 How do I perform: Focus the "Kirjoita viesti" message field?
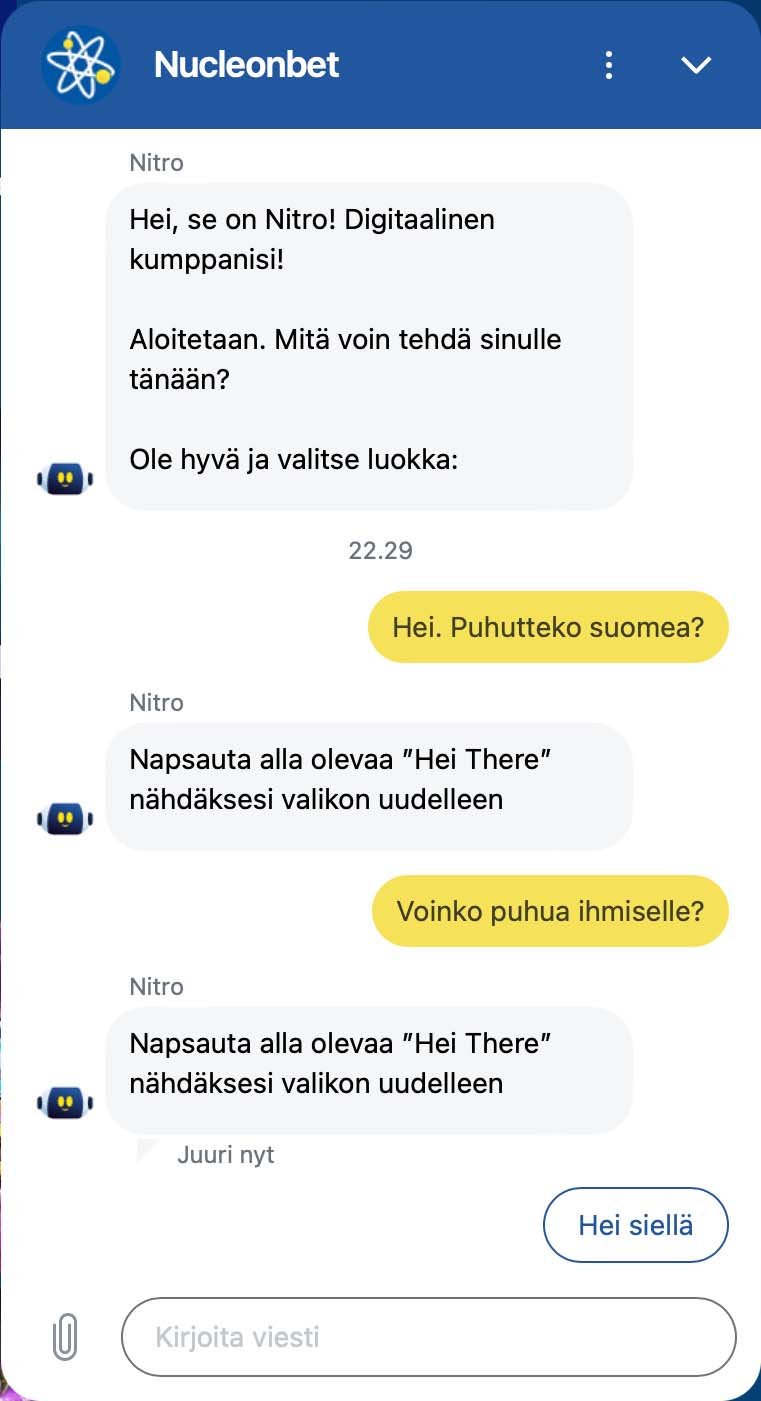[x=428, y=1337]
